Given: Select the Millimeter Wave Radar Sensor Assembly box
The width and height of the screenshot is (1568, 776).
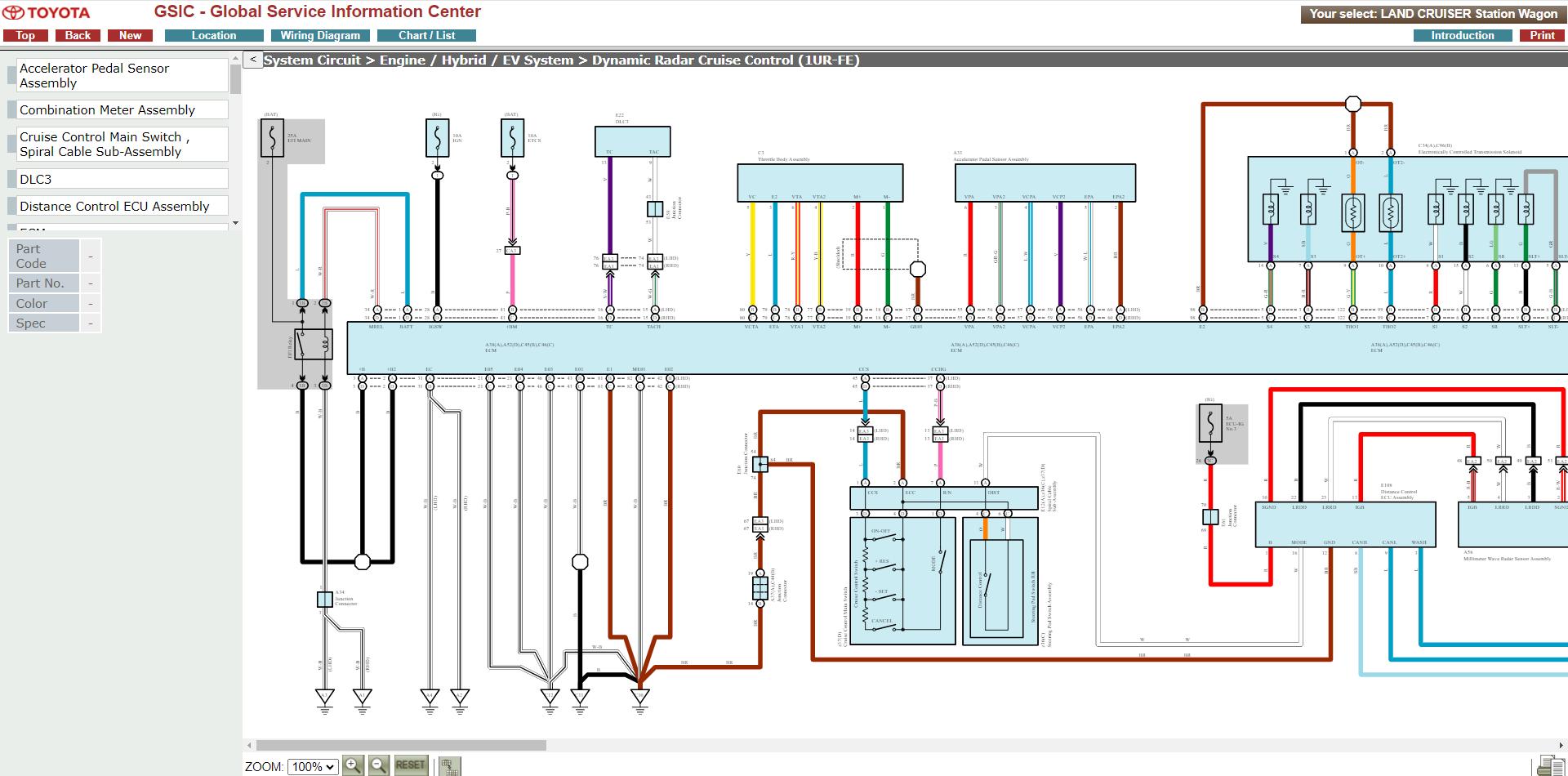Looking at the screenshot, I should [1512, 524].
